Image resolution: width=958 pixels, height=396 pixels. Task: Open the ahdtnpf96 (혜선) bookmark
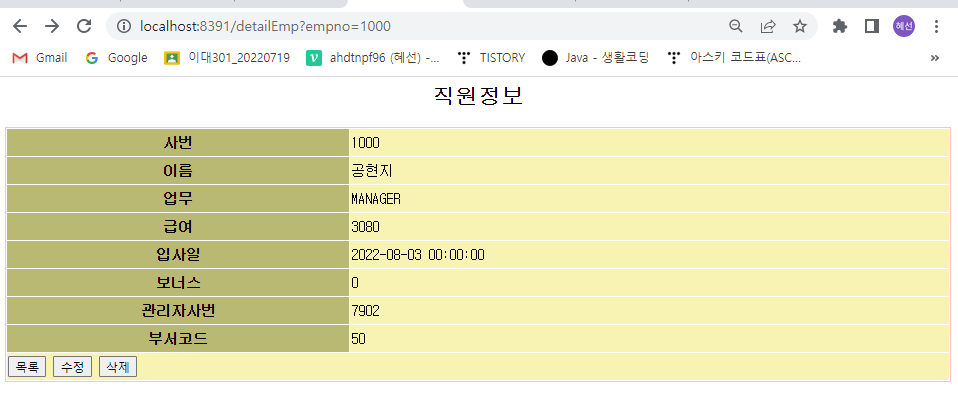point(373,58)
